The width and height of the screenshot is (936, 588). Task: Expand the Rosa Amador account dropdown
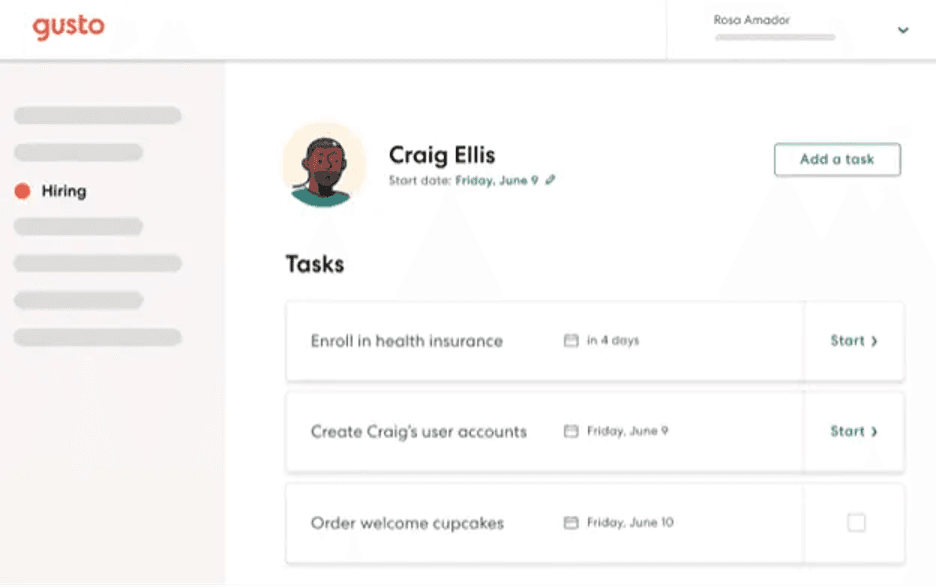pyautogui.click(x=903, y=30)
